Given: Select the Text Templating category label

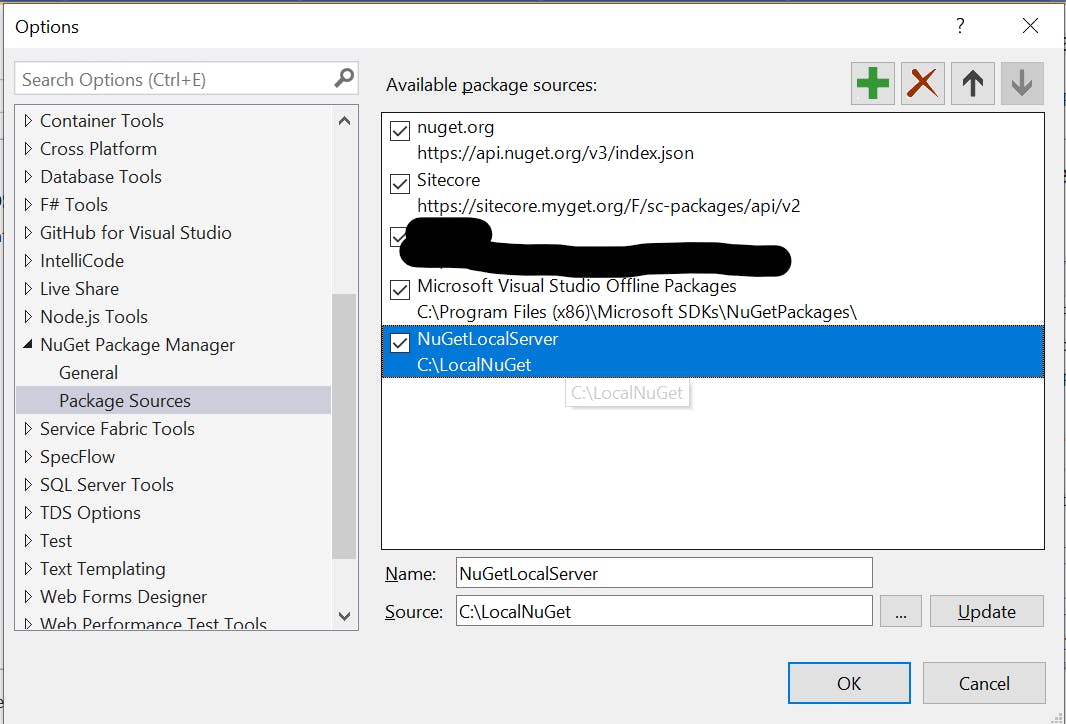Looking at the screenshot, I should coord(103,568).
